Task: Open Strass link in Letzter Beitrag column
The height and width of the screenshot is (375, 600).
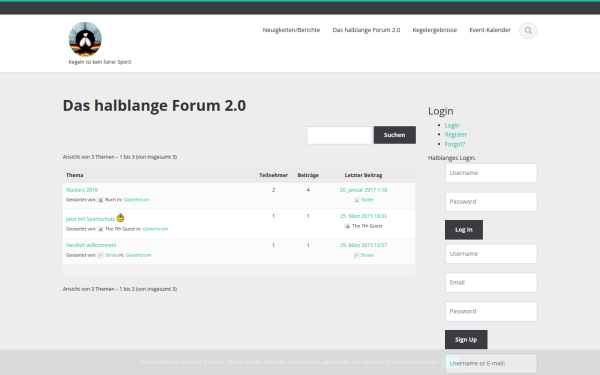Action: click(367, 255)
